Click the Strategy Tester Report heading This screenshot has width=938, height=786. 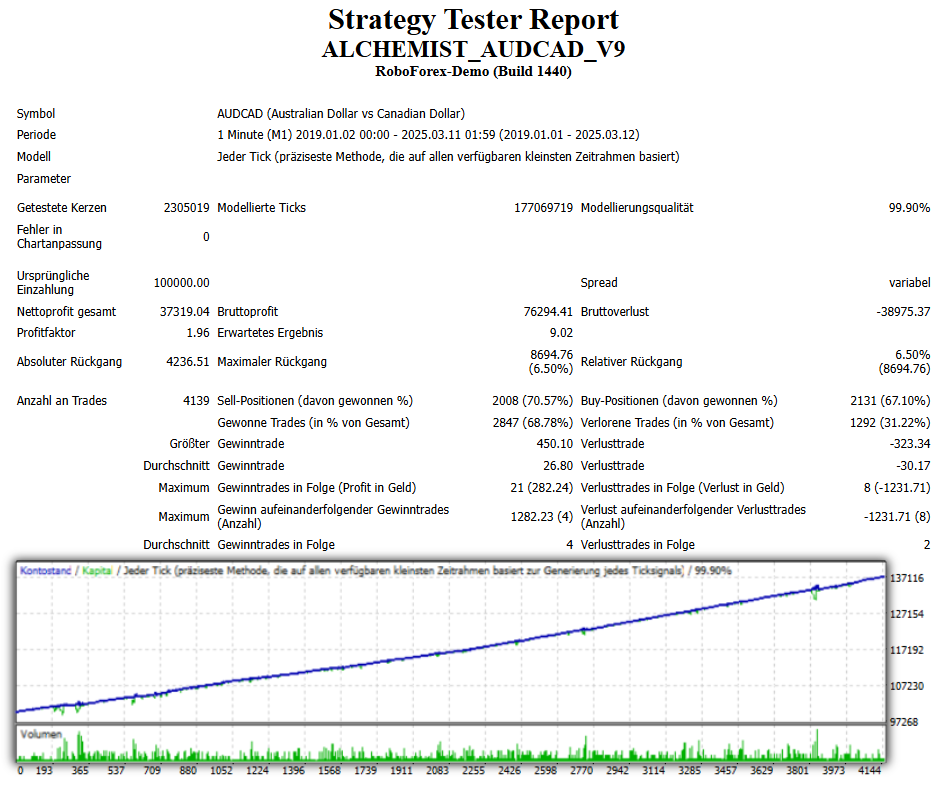[x=473, y=20]
